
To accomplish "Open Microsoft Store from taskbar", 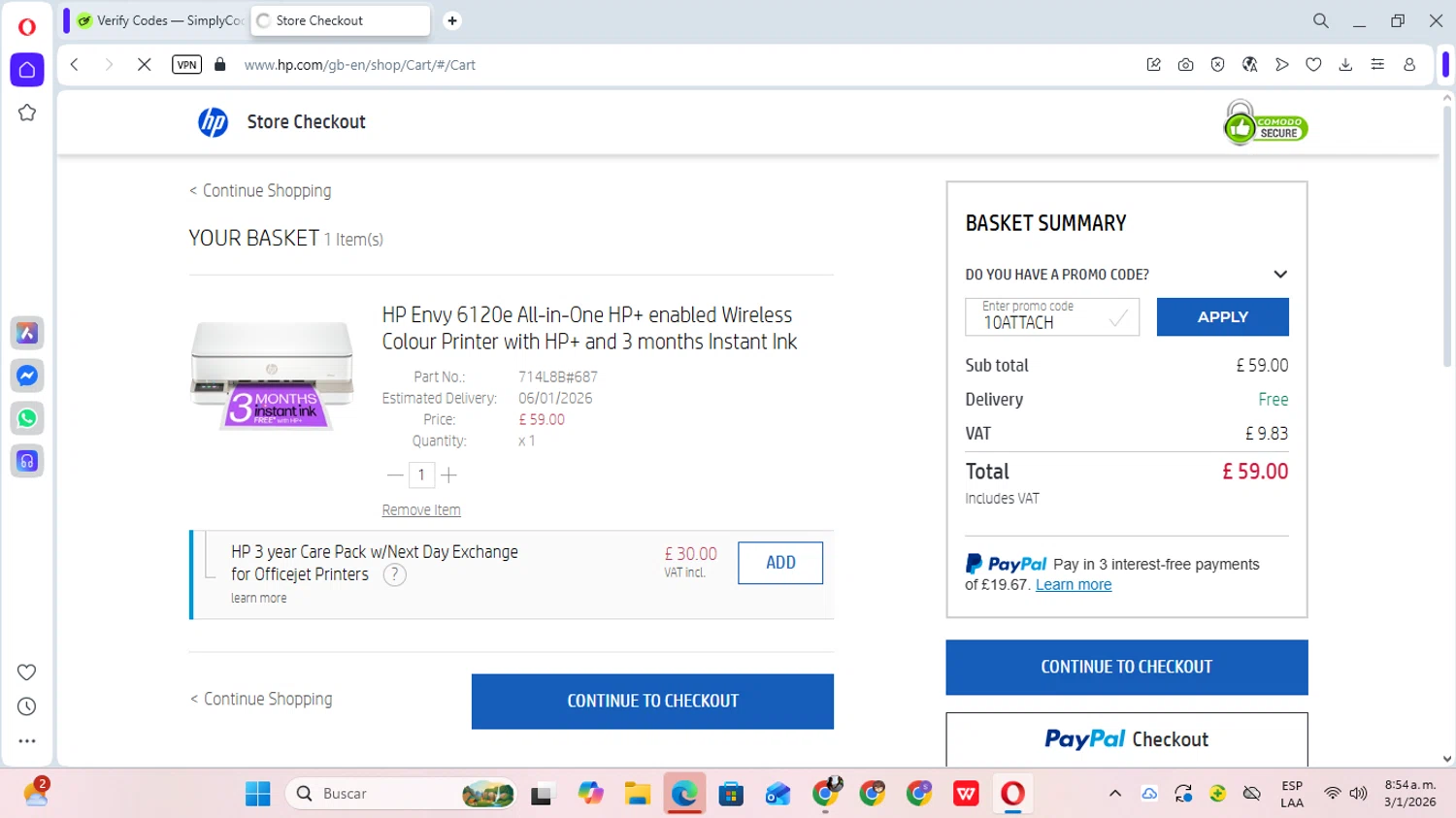I will pyautogui.click(x=731, y=794).
